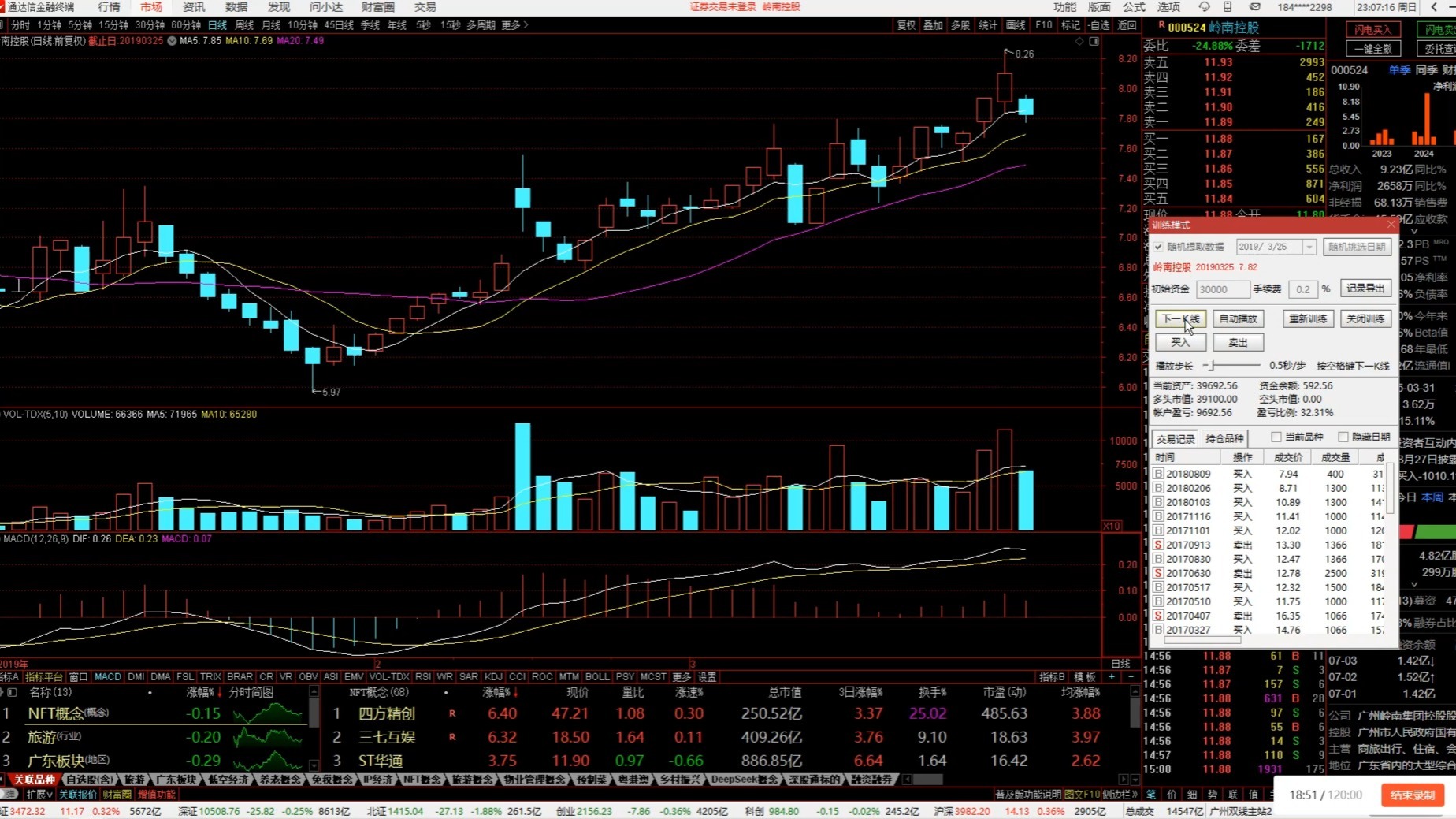The height and width of the screenshot is (819, 1456).
Task: Click the 初始资金 input field
Action: pos(1222,289)
